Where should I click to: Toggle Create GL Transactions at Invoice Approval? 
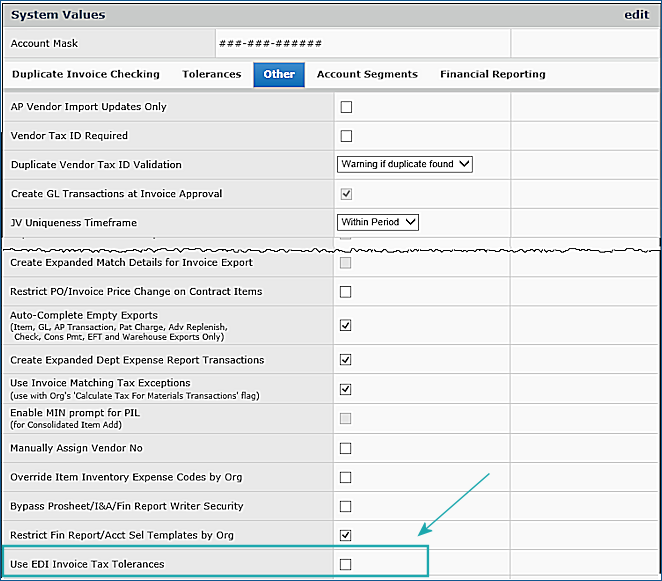click(x=346, y=194)
